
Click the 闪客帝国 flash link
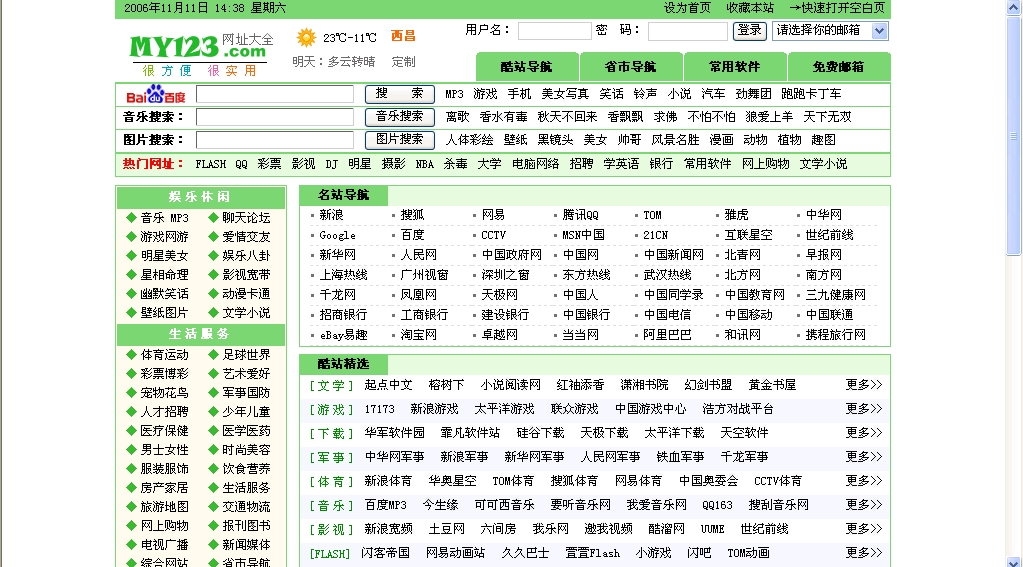pos(386,553)
